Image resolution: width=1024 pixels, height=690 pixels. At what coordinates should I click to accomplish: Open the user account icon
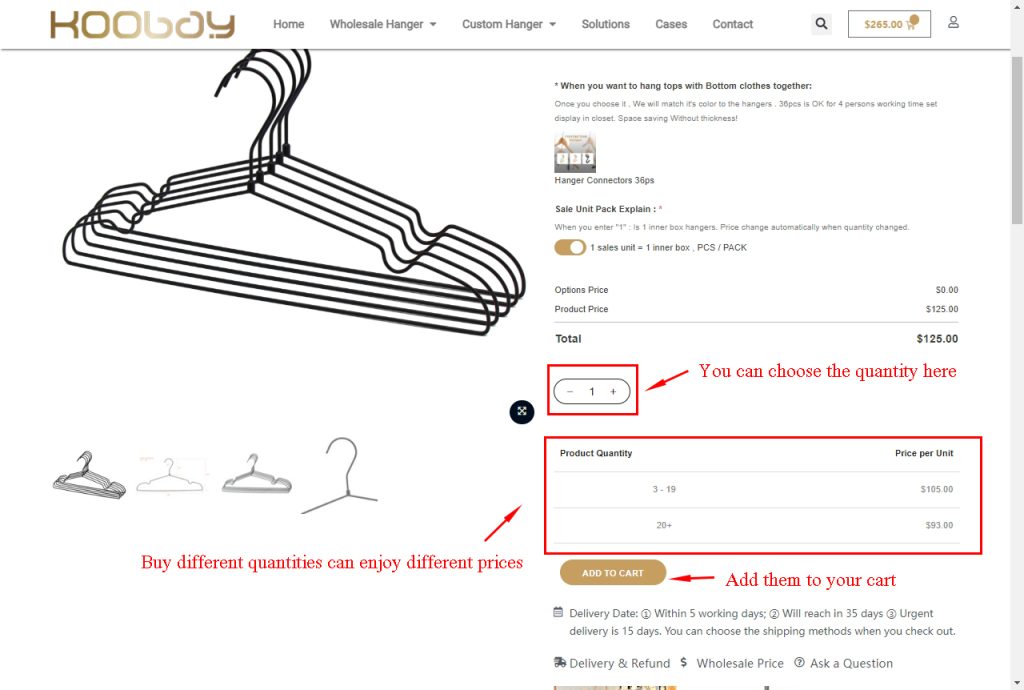pyautogui.click(x=953, y=23)
